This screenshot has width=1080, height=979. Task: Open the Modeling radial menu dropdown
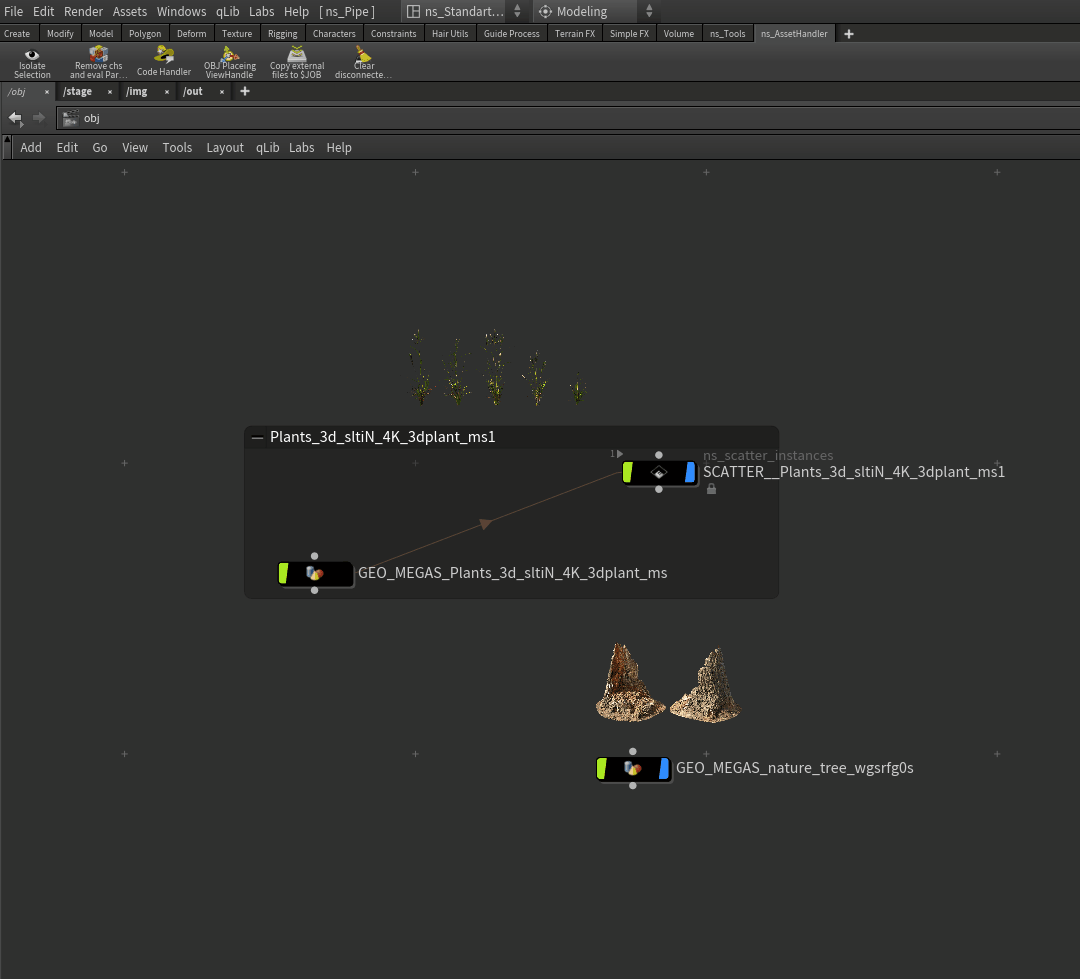click(x=649, y=12)
